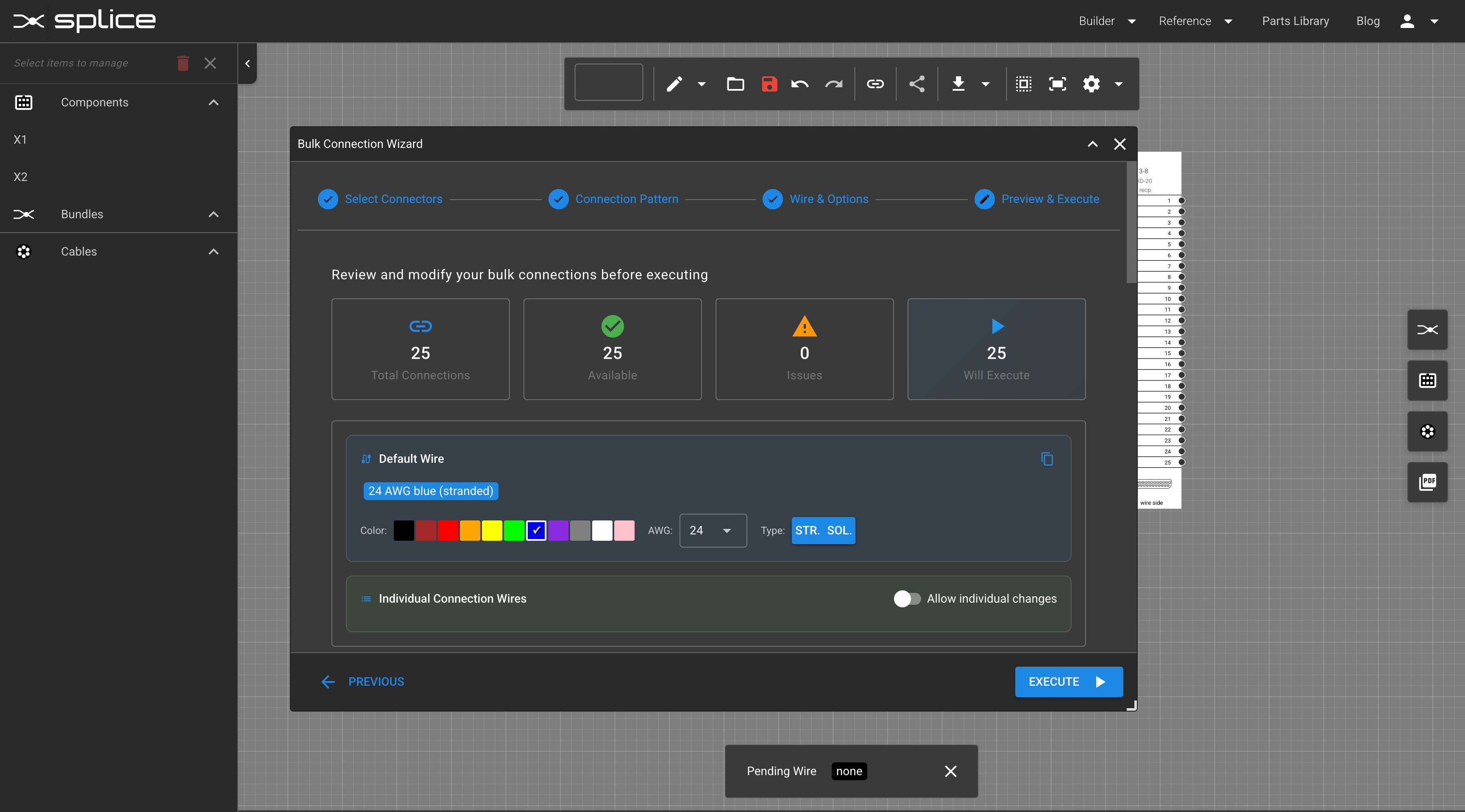Select the green wire color swatch
Screen dimensions: 1465x812
pos(513,530)
